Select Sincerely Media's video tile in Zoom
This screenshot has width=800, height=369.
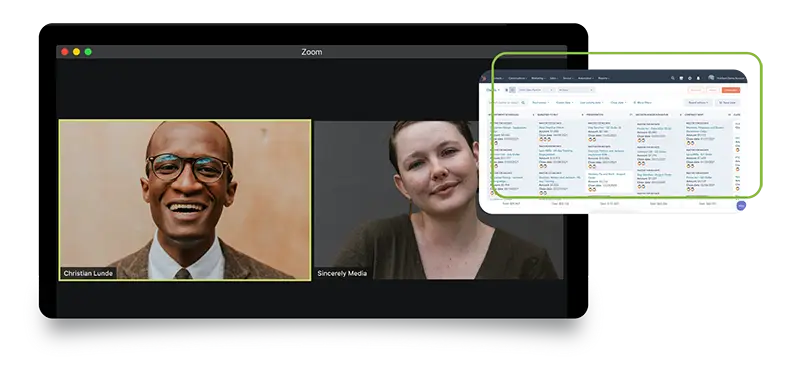[439, 200]
